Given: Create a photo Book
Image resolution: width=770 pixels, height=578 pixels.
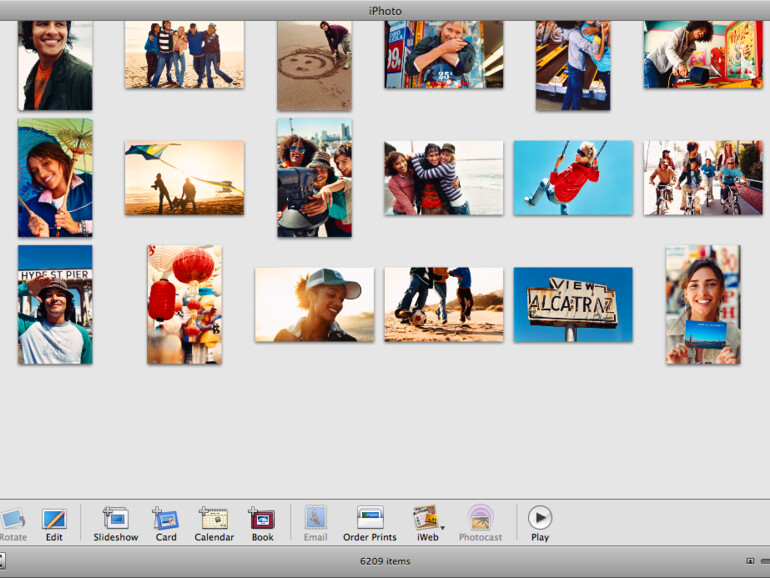Looking at the screenshot, I should coord(262,518).
